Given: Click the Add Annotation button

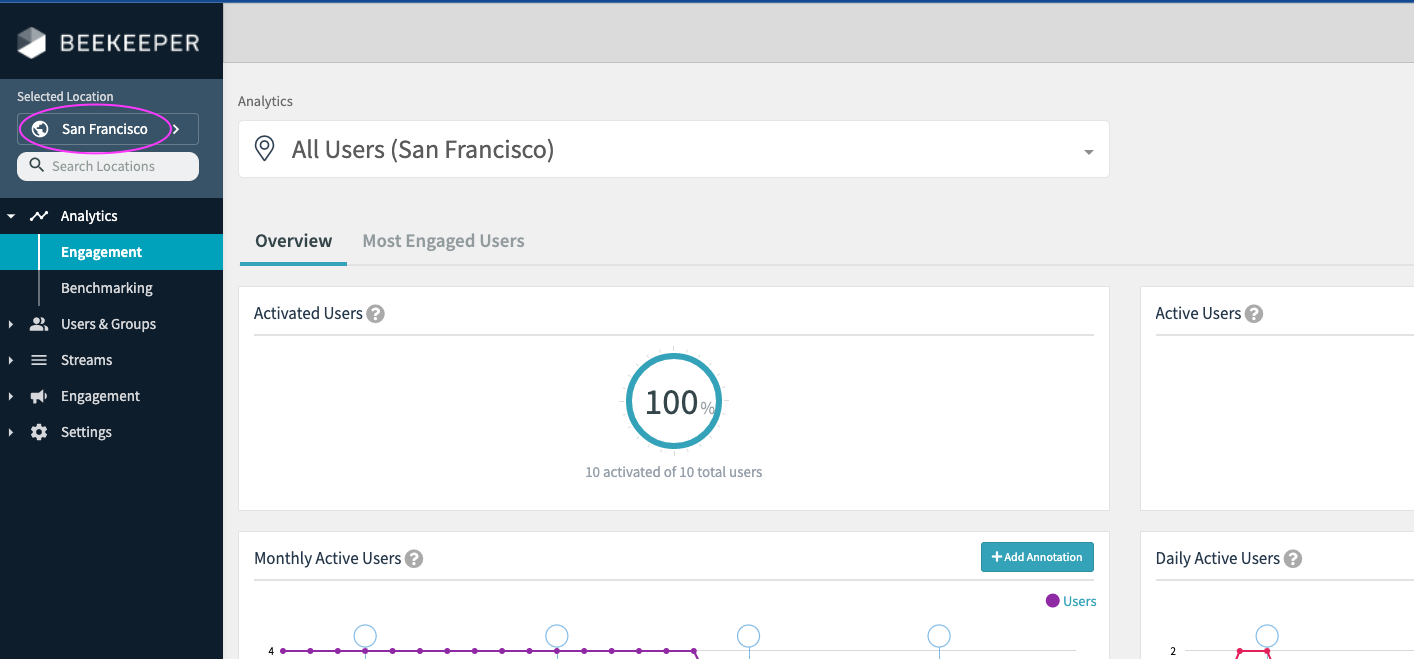Looking at the screenshot, I should (x=1037, y=557).
